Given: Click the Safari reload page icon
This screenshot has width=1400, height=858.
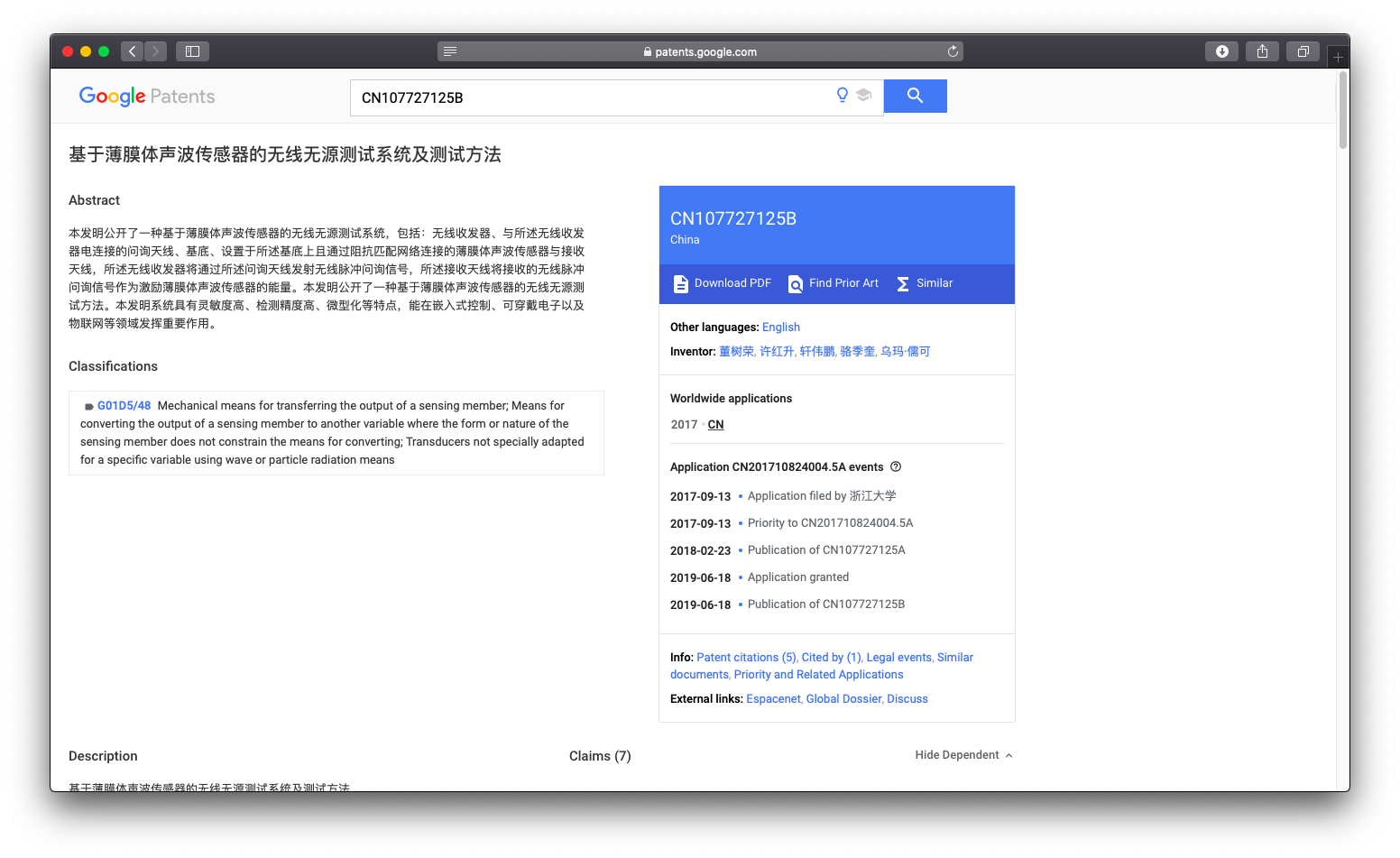Looking at the screenshot, I should click(x=953, y=51).
